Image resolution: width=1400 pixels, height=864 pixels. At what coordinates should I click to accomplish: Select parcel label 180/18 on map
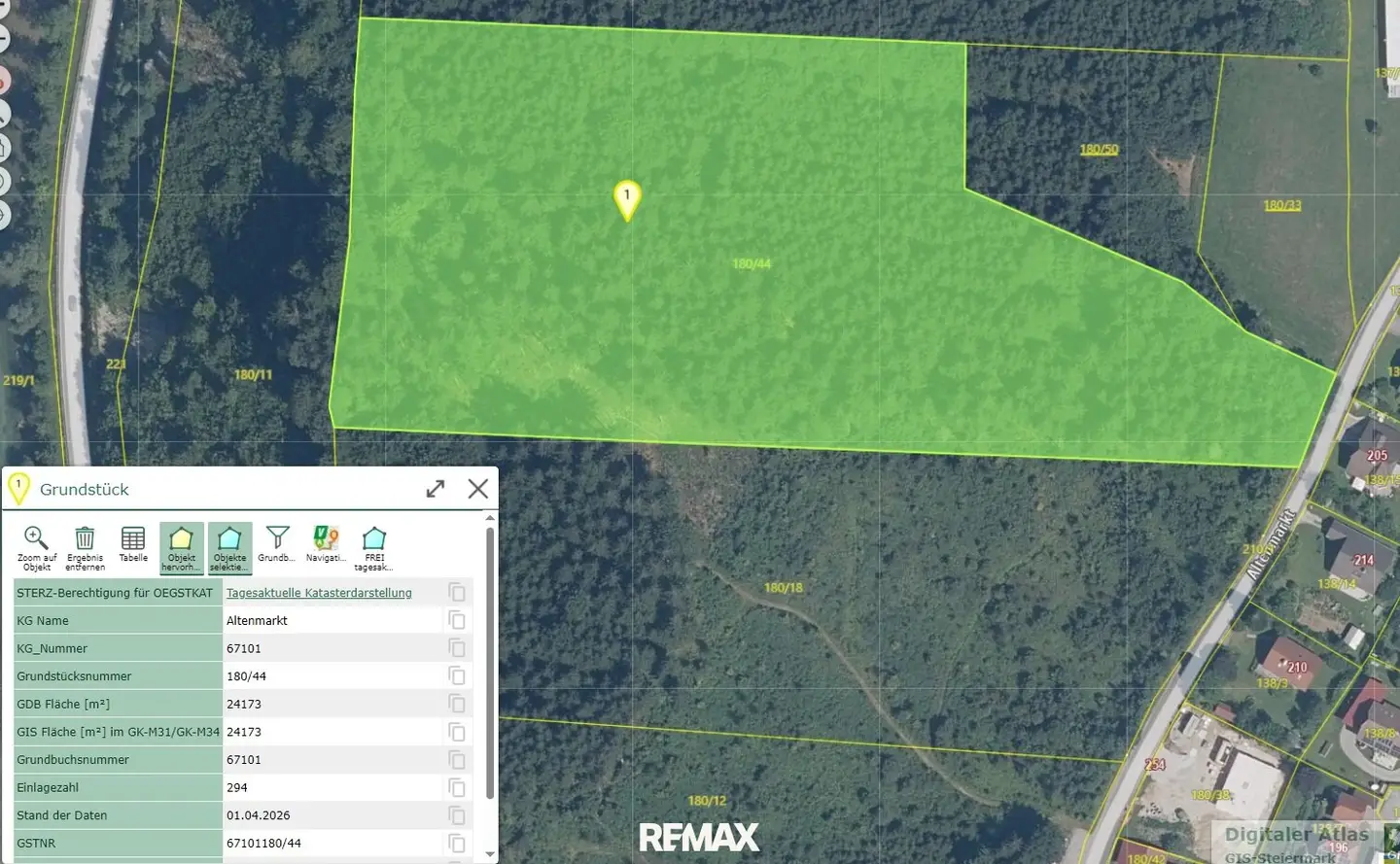[784, 588]
